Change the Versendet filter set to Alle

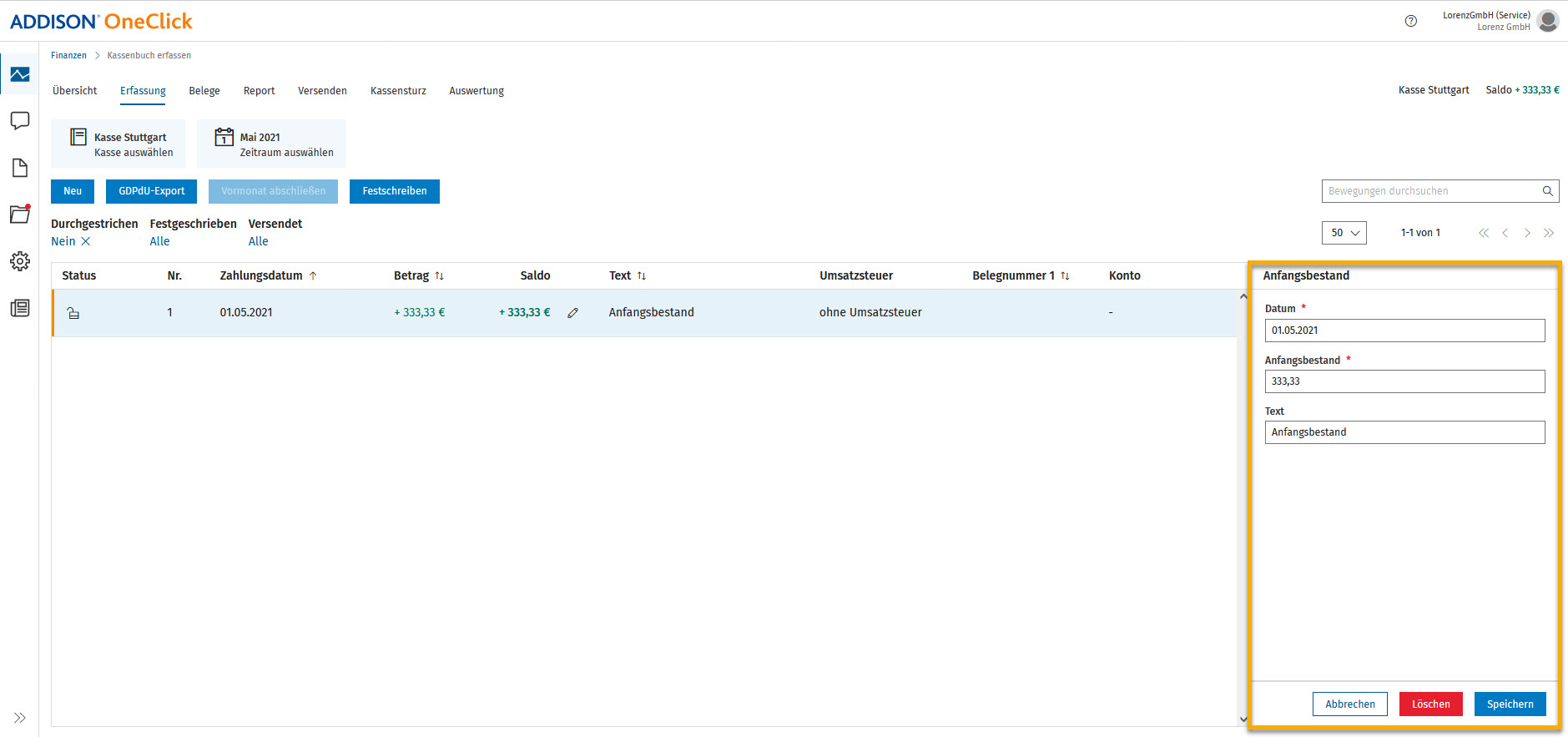pyautogui.click(x=258, y=241)
